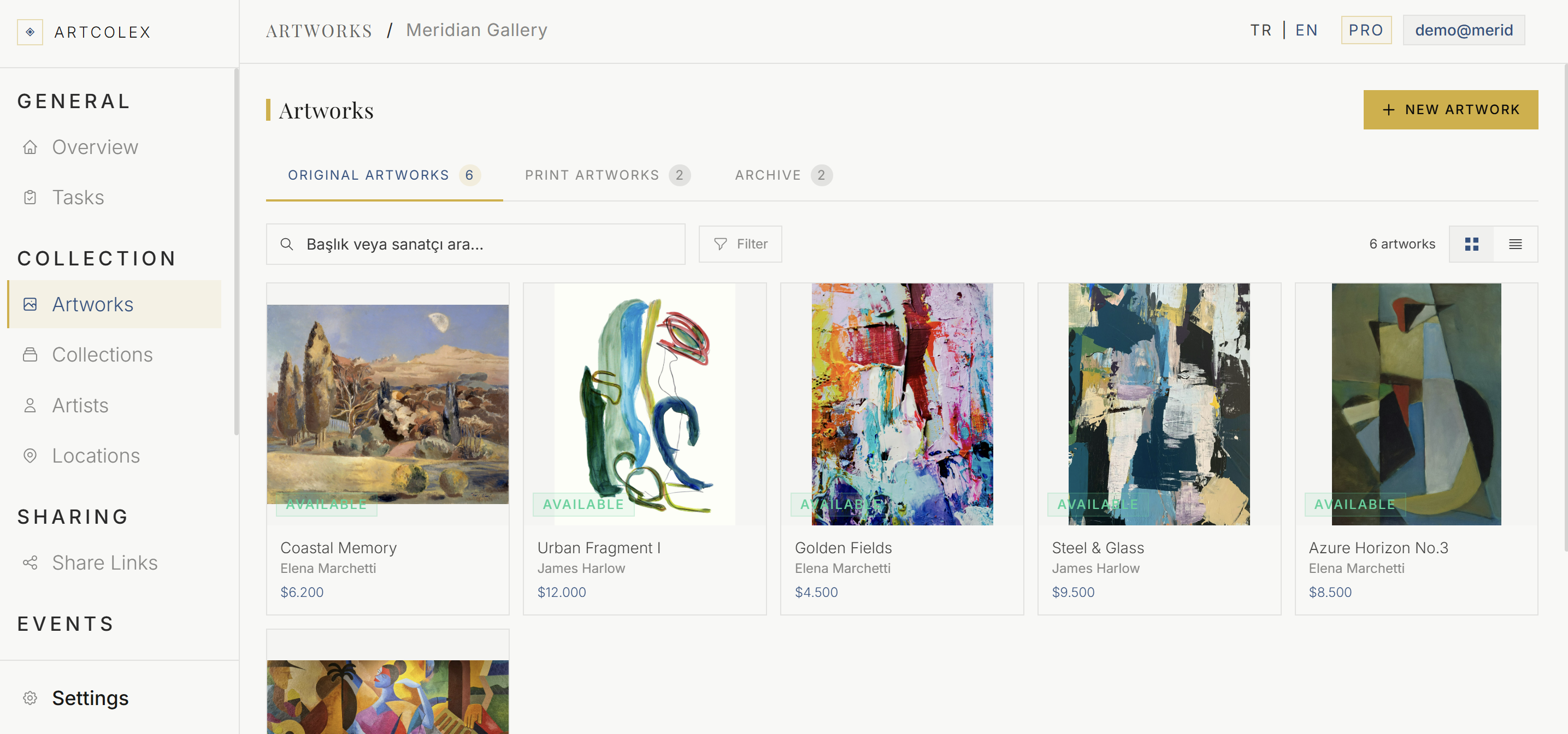Click the $12.000 price
This screenshot has width=1568, height=734.
pos(562,592)
